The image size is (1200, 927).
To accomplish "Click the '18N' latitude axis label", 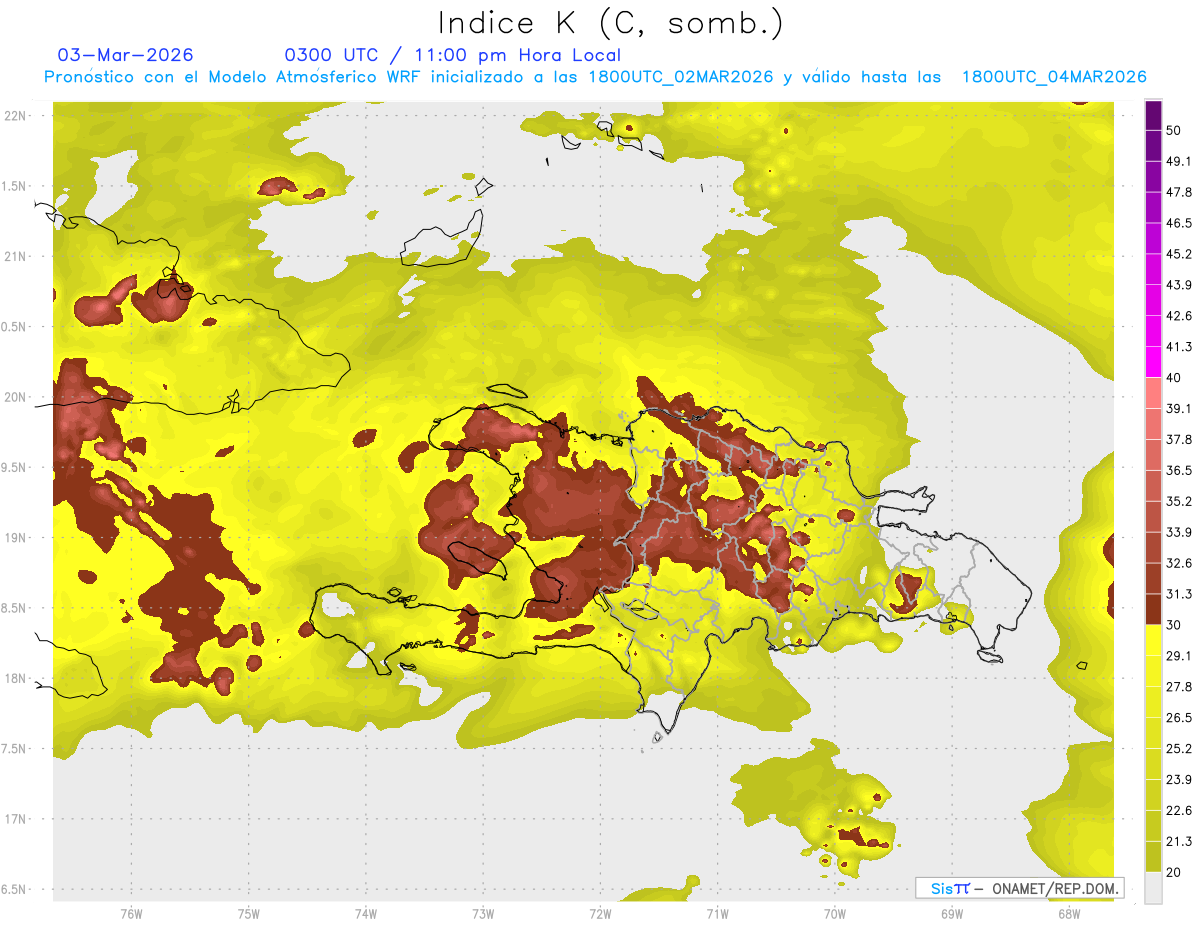I will coord(15,678).
